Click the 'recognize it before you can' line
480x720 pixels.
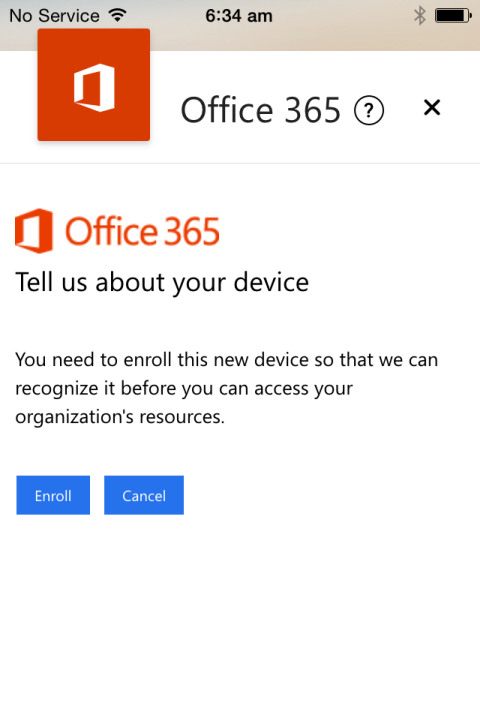click(184, 388)
